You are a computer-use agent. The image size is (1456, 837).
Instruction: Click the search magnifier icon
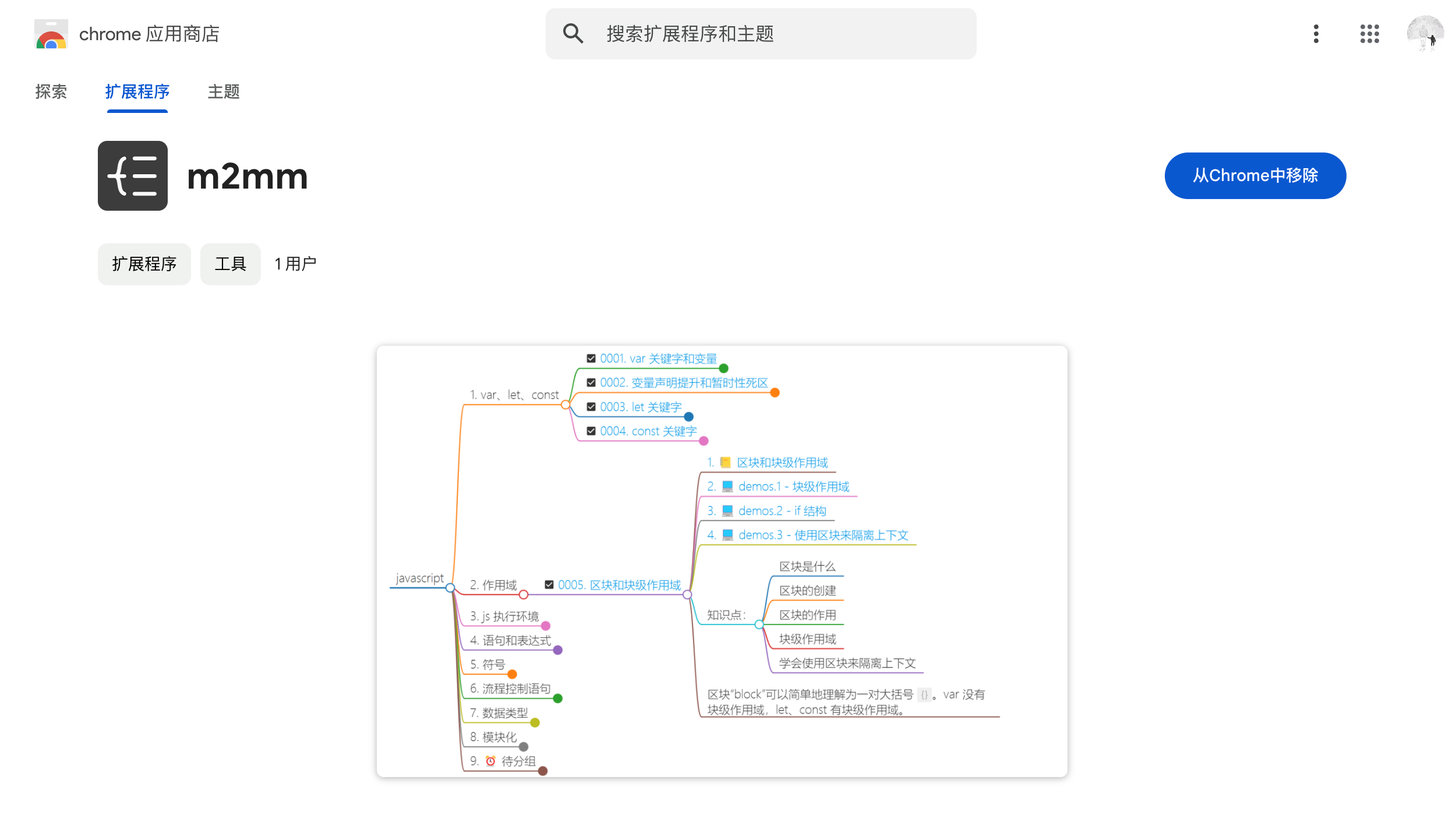572,34
